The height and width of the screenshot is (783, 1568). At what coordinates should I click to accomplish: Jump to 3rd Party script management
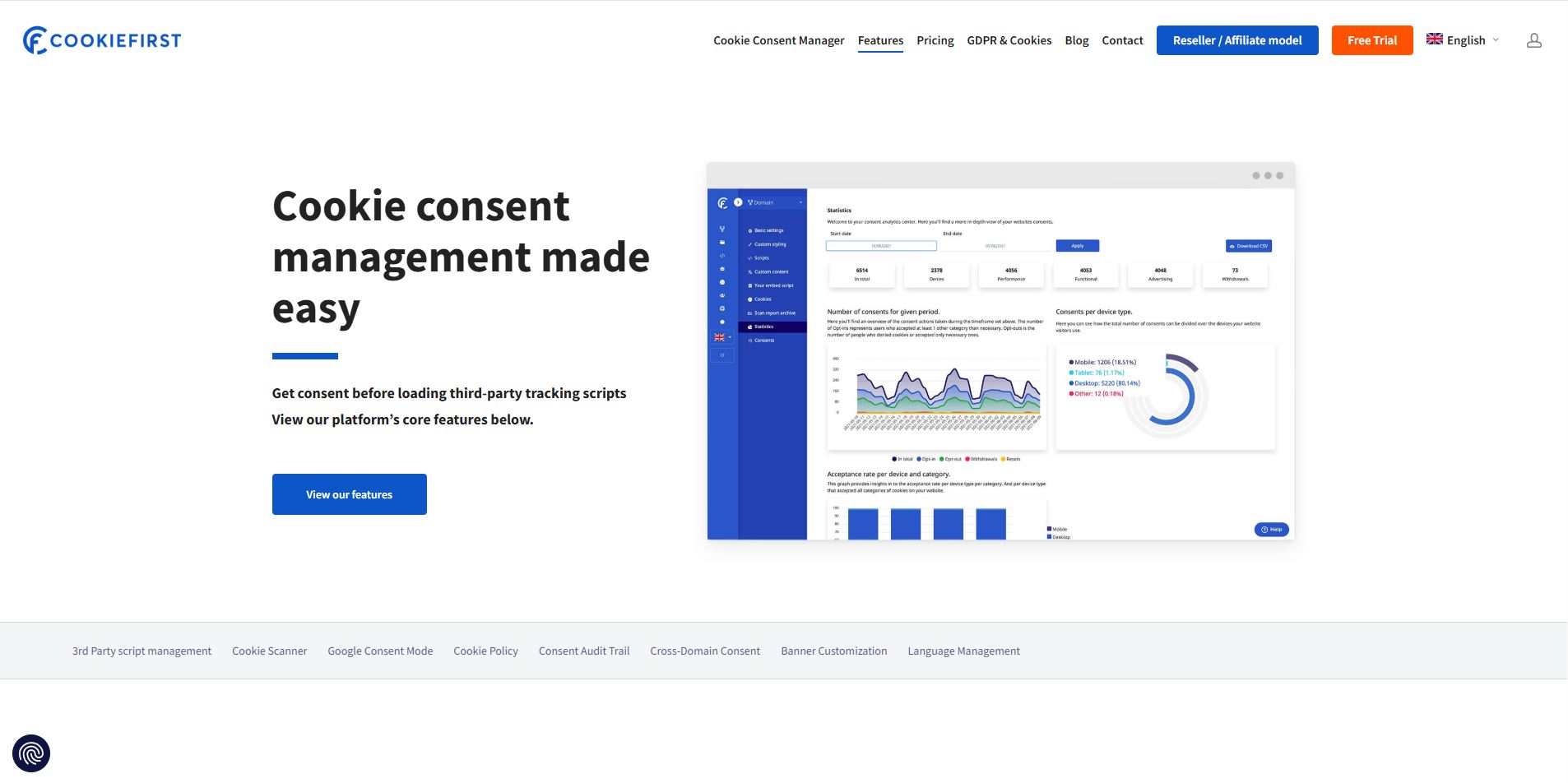click(x=141, y=651)
